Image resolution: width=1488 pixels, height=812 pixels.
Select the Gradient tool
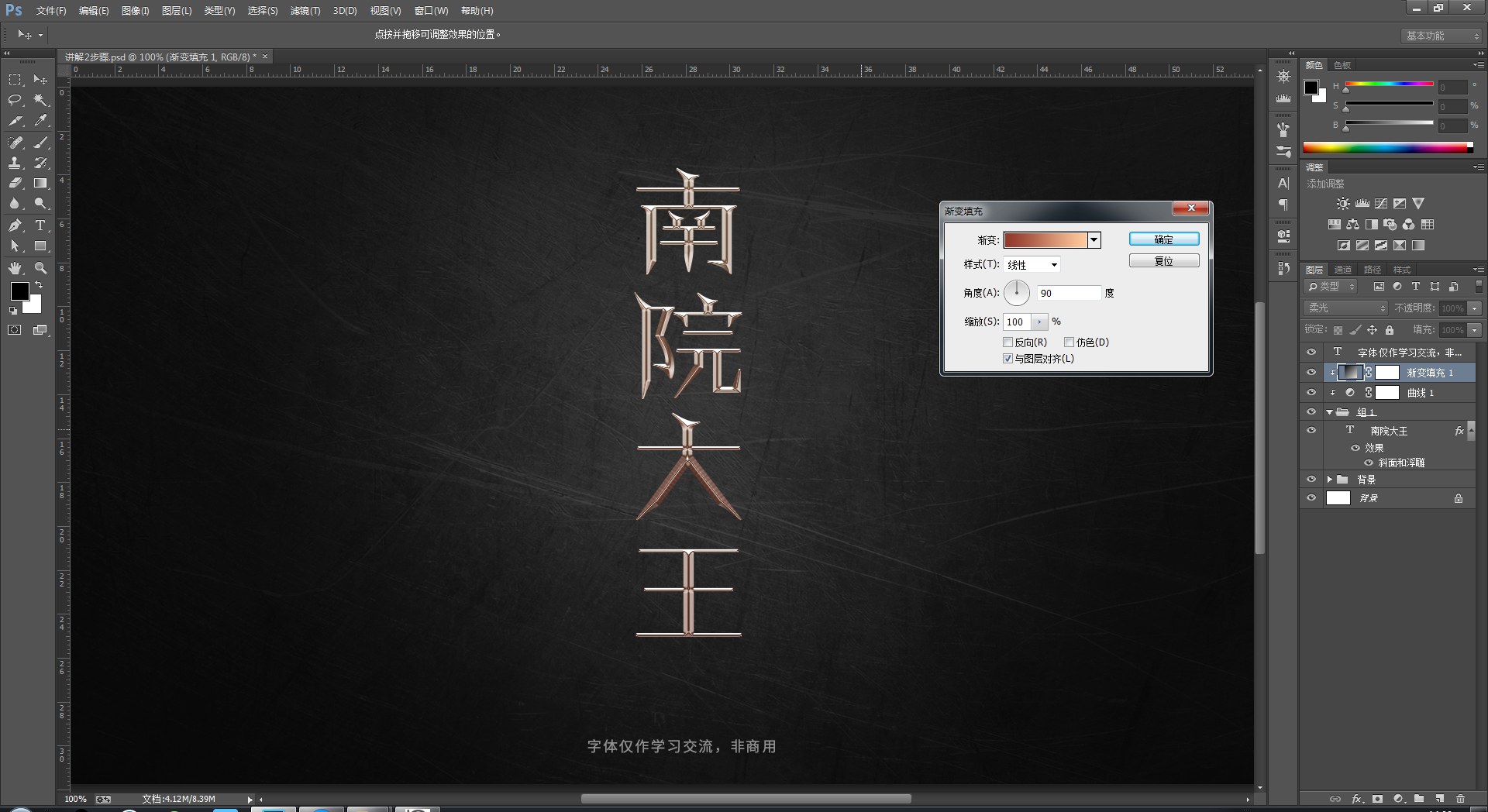pos(40,184)
